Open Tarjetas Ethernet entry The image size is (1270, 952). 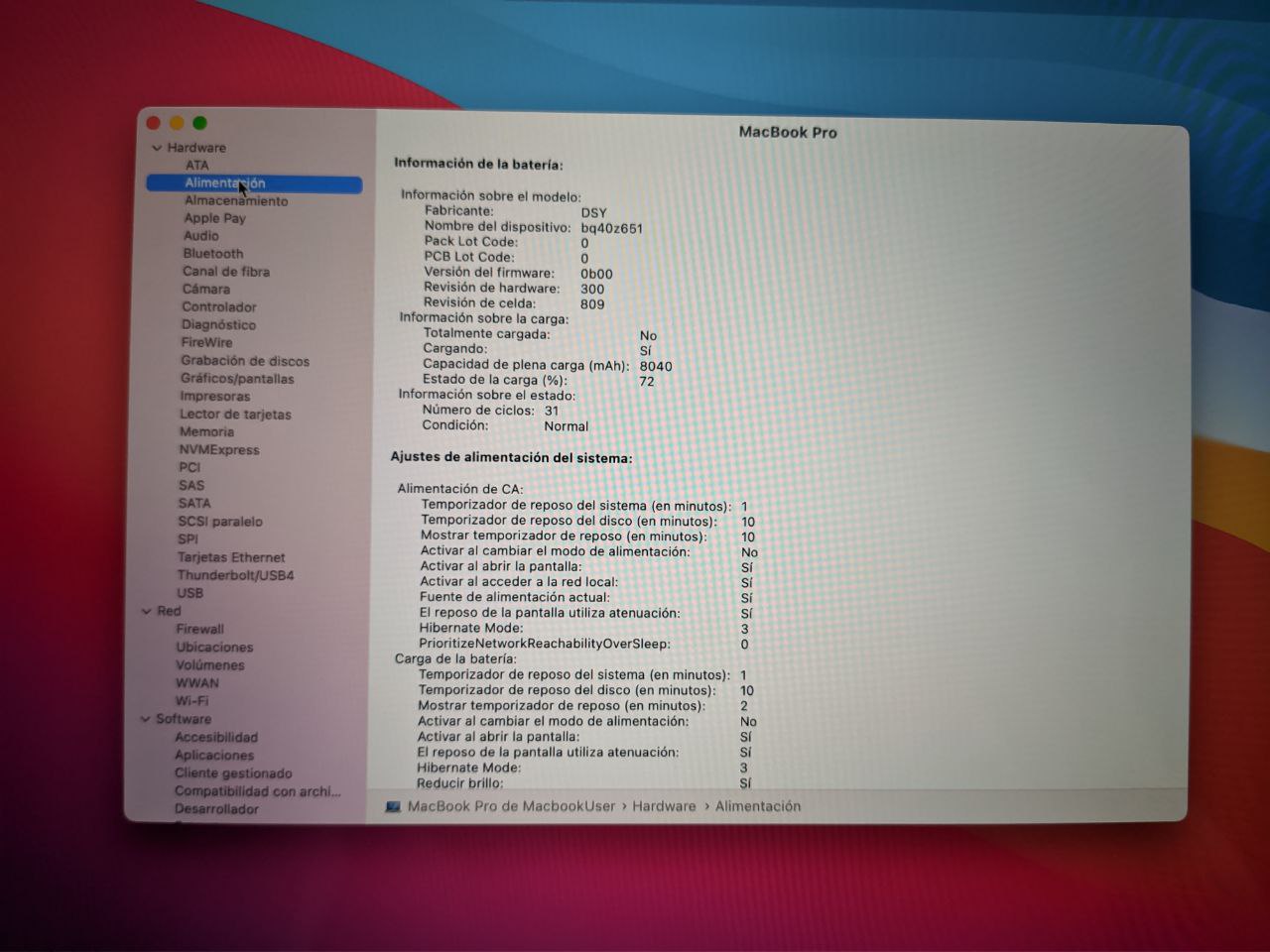point(230,558)
